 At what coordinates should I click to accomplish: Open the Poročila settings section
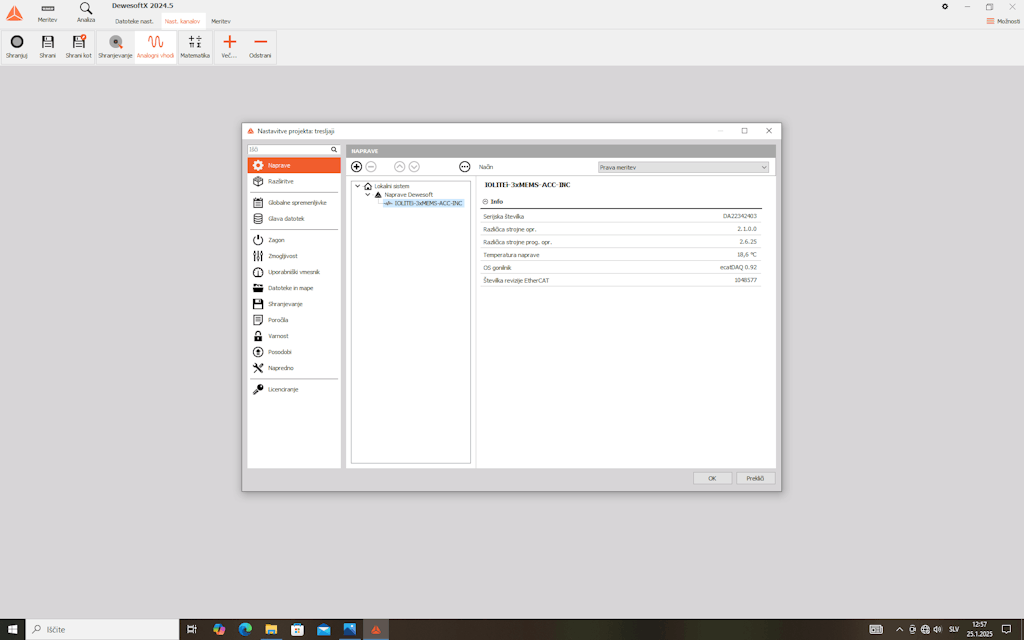coord(294,320)
